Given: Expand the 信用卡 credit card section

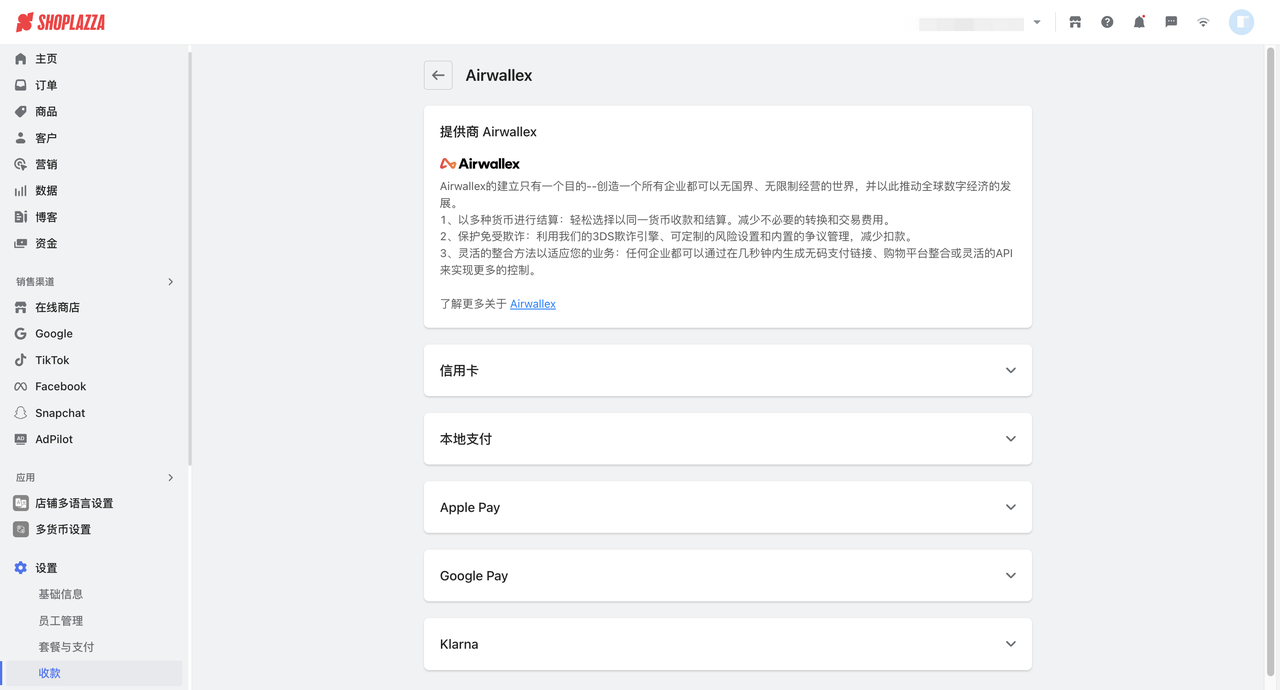Looking at the screenshot, I should (x=728, y=370).
